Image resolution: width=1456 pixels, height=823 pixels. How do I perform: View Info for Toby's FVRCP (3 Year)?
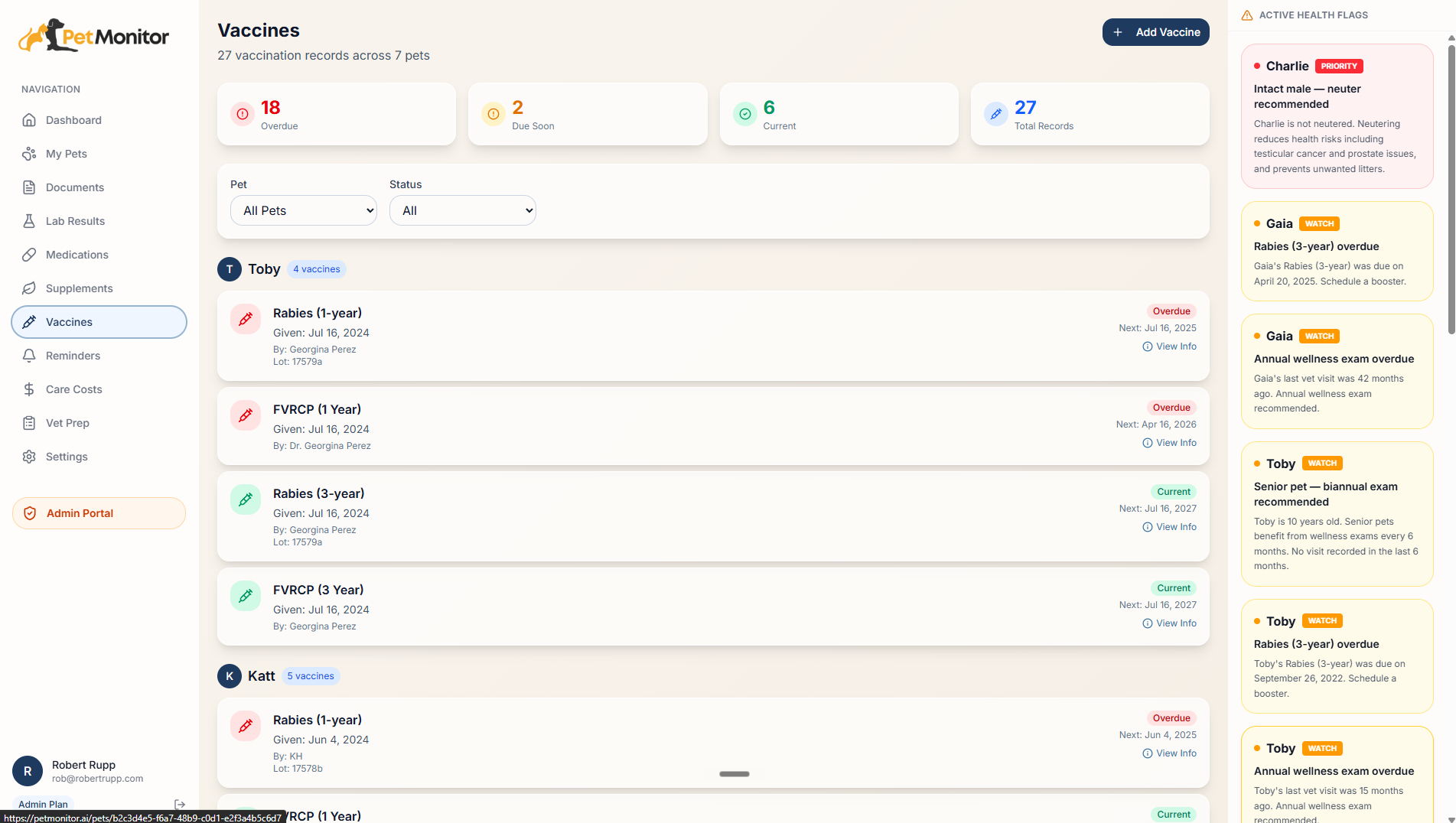click(1169, 623)
